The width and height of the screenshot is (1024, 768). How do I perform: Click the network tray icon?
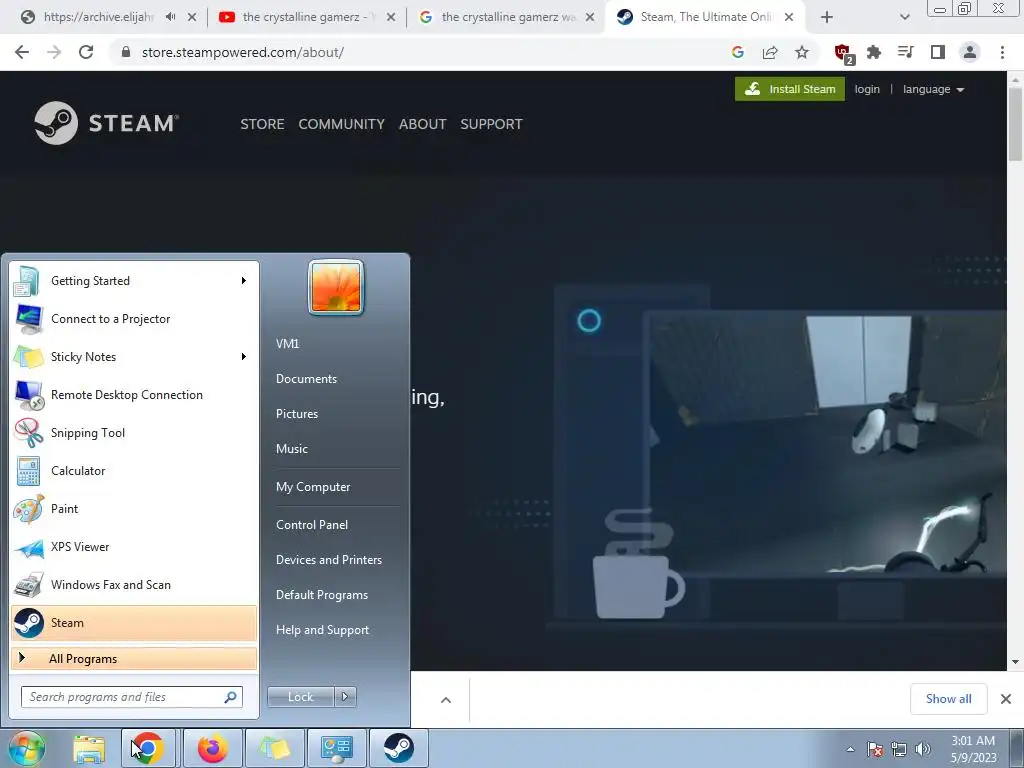[899, 749]
